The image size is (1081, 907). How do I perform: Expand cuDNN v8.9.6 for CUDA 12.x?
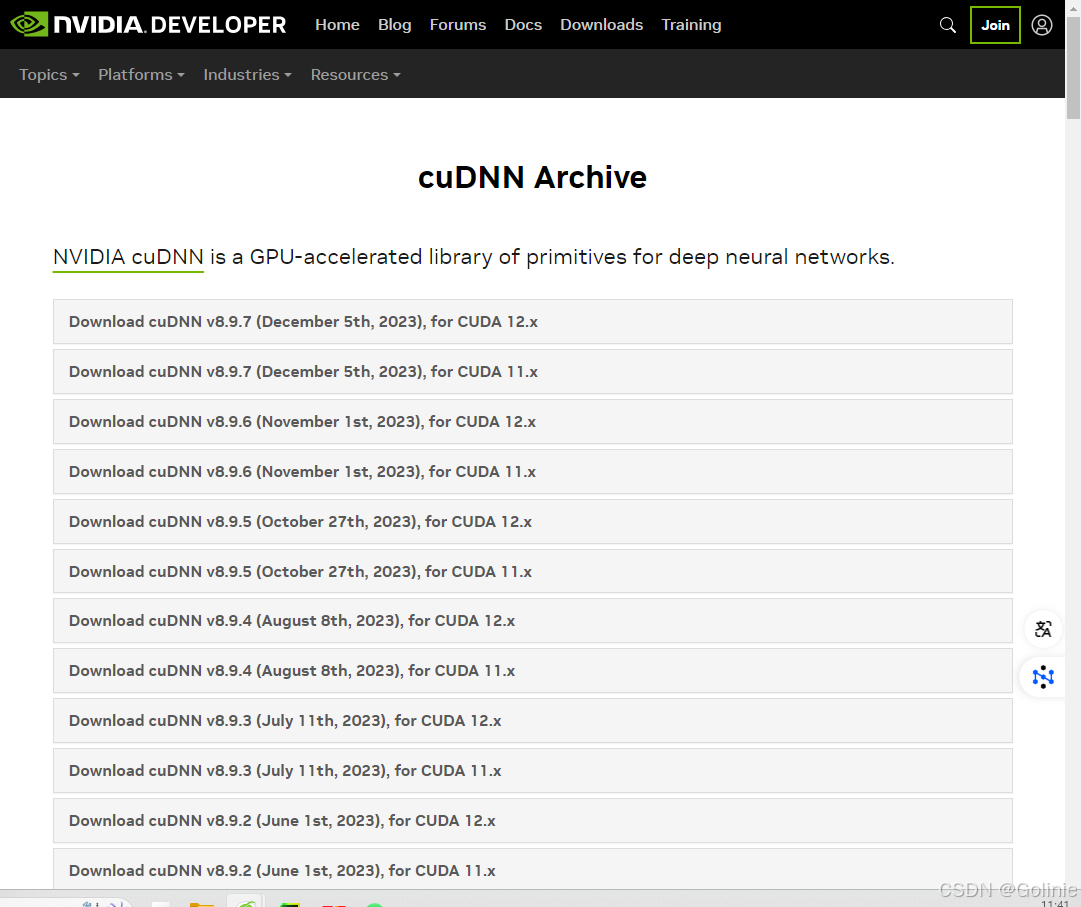533,422
